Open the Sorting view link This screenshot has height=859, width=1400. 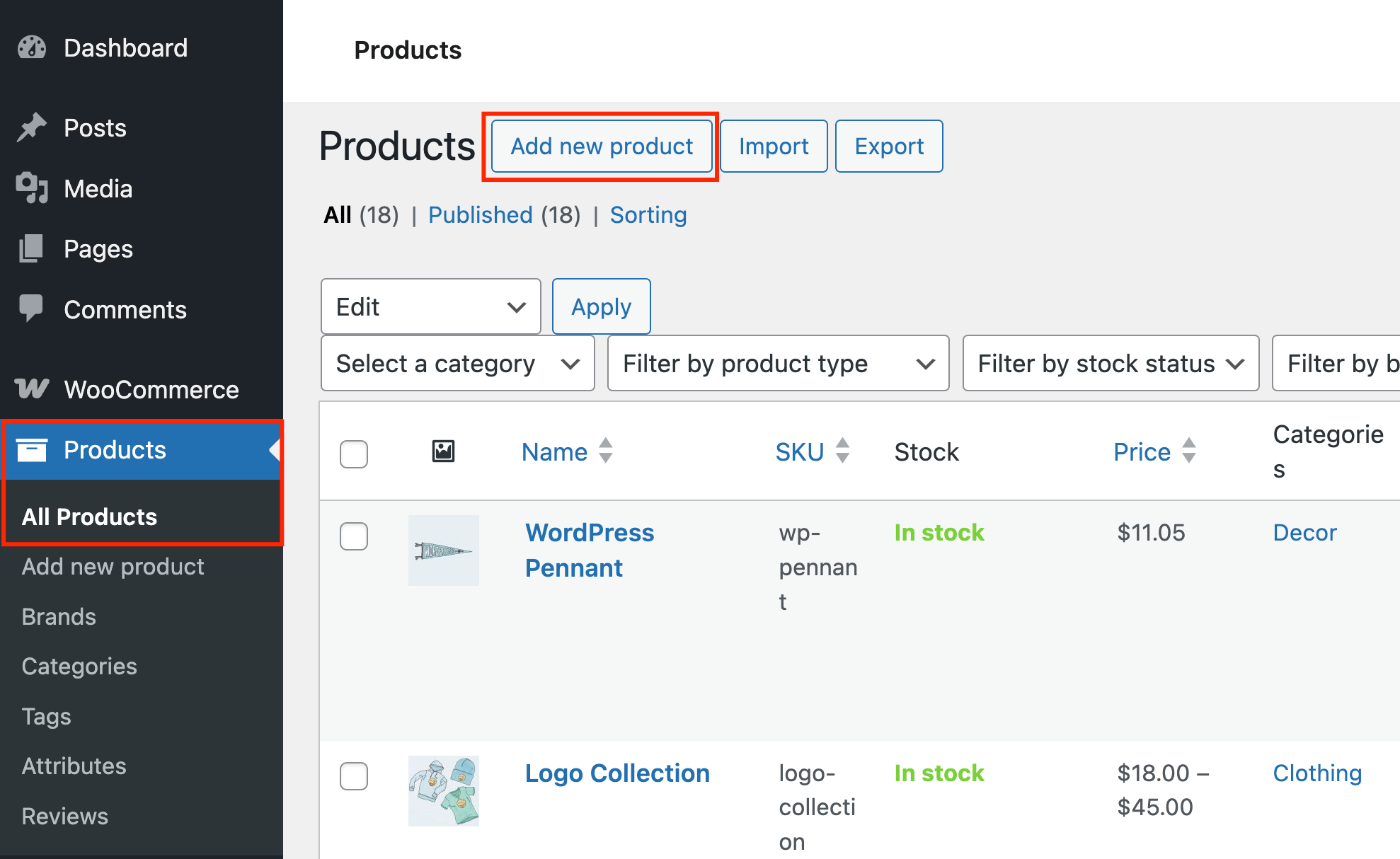(x=648, y=215)
